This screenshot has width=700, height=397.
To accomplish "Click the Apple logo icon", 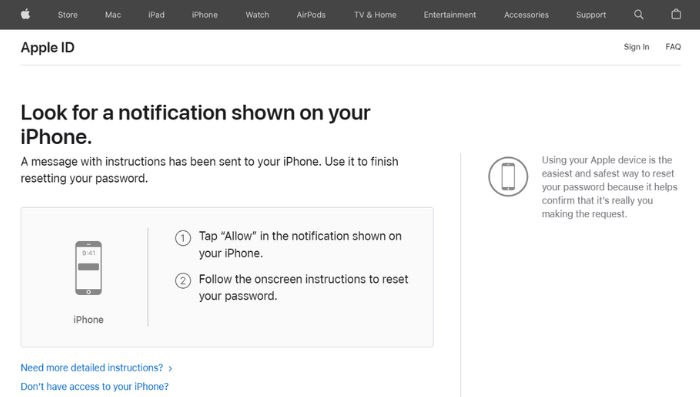I will coord(25,14).
